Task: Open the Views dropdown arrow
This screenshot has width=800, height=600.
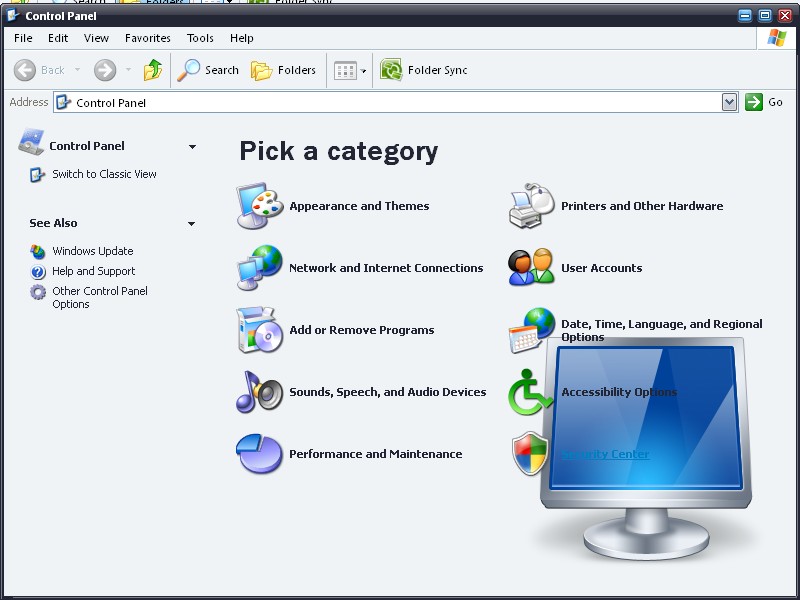Action: pyautogui.click(x=363, y=71)
